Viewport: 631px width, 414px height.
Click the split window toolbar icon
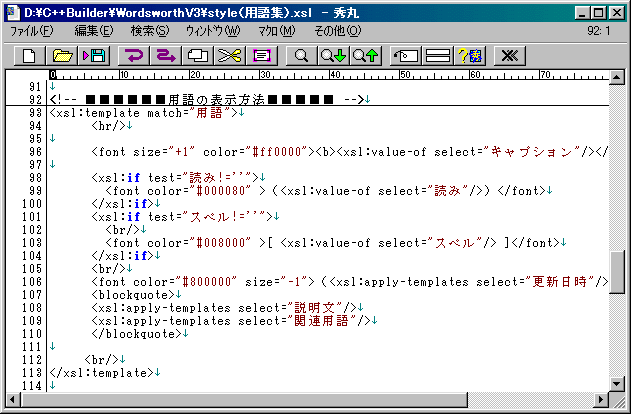pos(437,55)
